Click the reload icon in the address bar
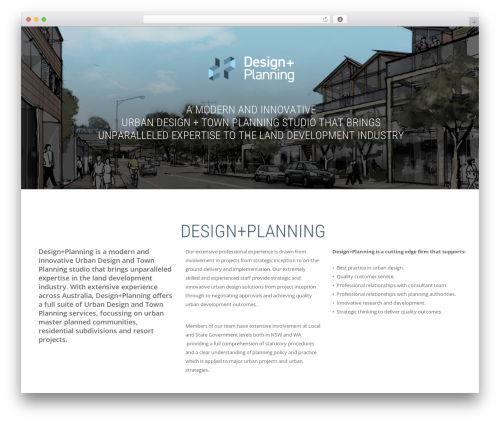 click(325, 19)
